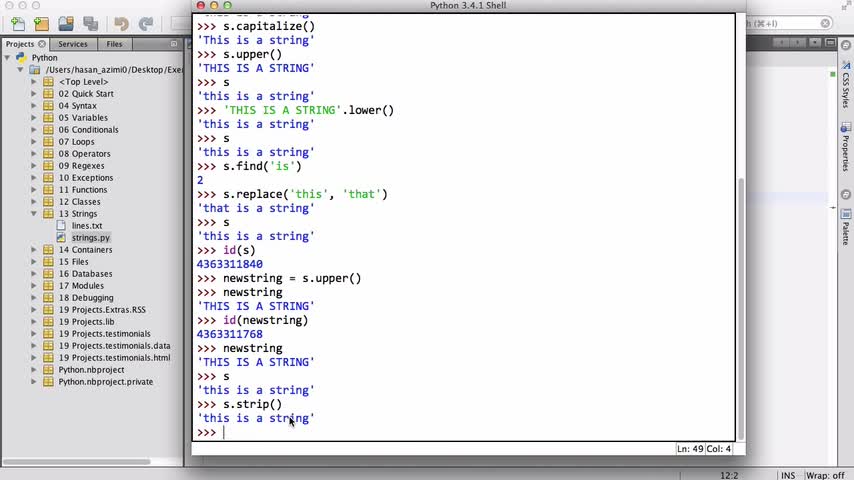Open the CSS Styles side panel
This screenshot has width=854, height=480.
(846, 84)
